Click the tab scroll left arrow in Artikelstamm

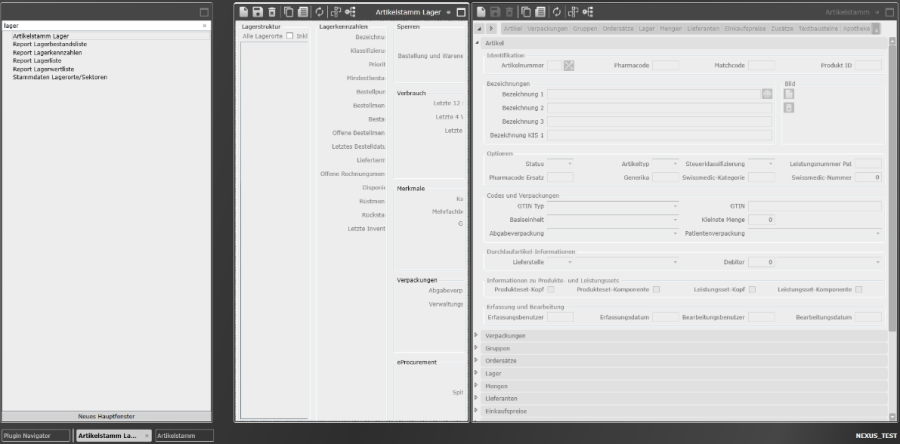point(479,29)
